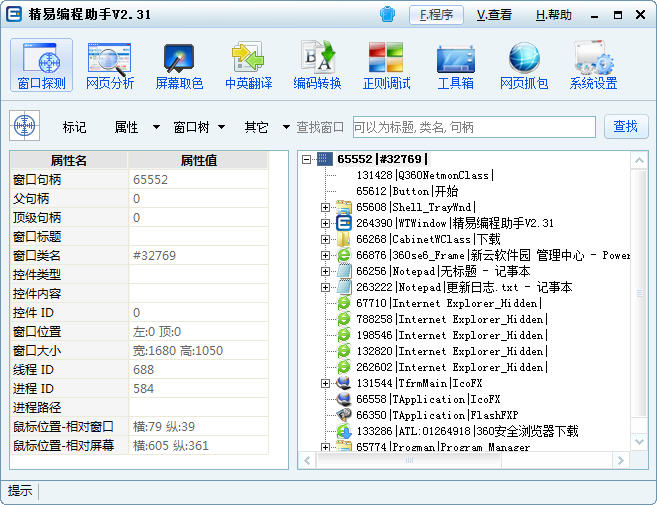Click the FlashFXP row icon
Viewport: 657px width, 505px height.
tap(344, 415)
